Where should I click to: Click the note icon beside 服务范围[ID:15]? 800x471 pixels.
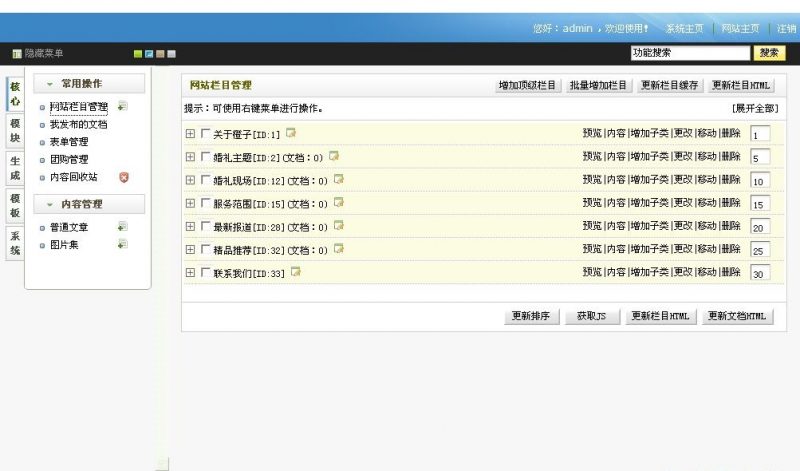pos(339,203)
